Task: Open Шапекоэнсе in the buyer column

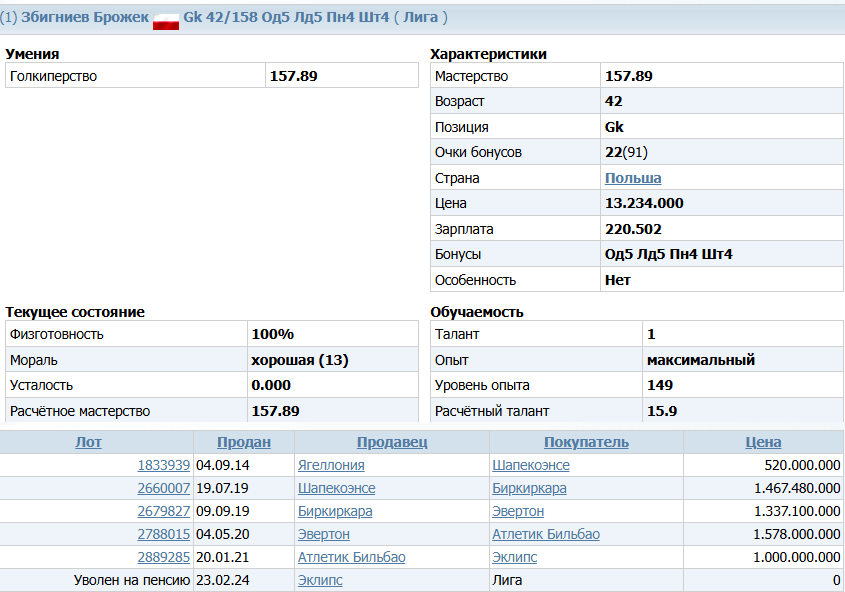Action: click(531, 465)
